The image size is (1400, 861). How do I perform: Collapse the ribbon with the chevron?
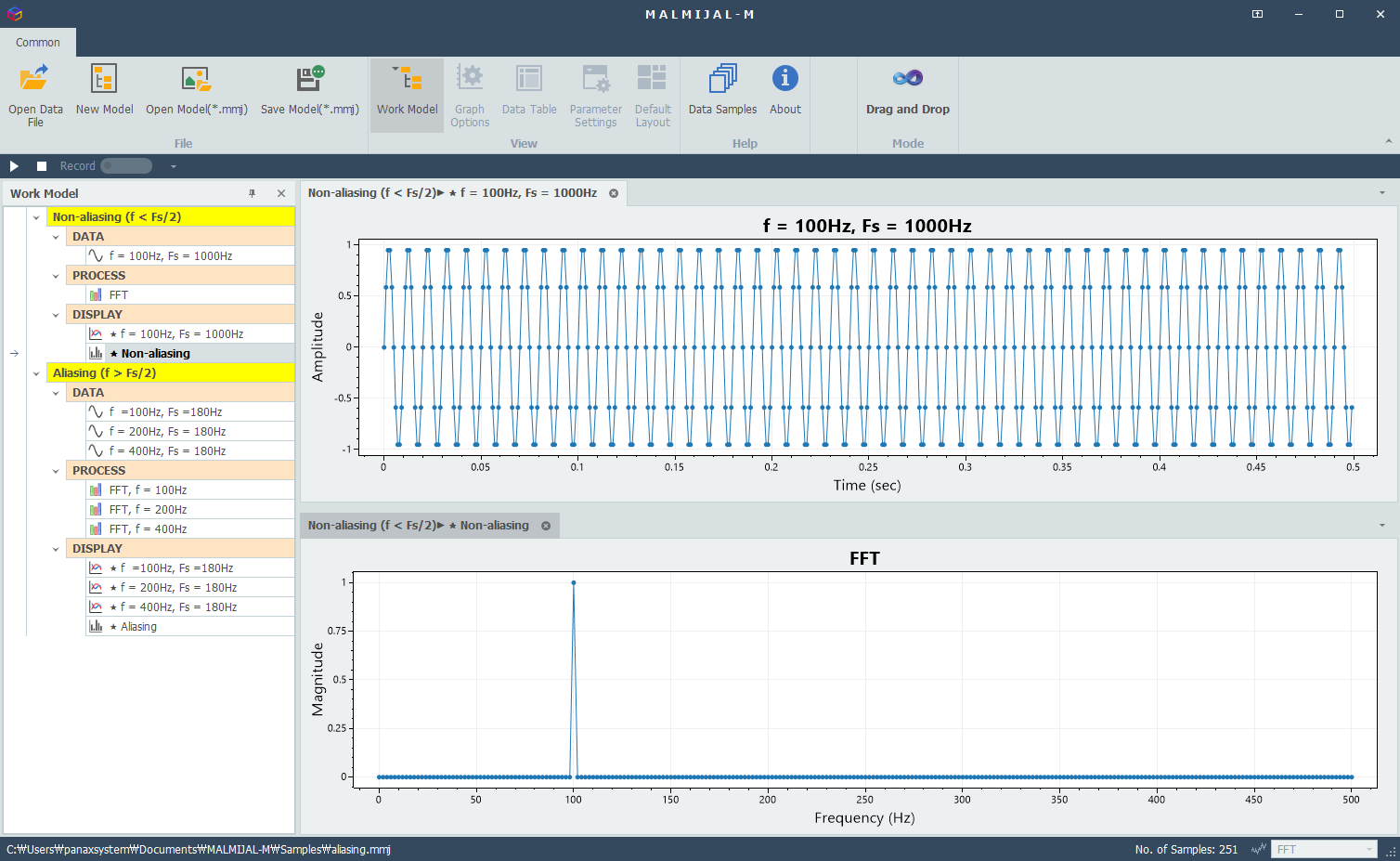1389,141
